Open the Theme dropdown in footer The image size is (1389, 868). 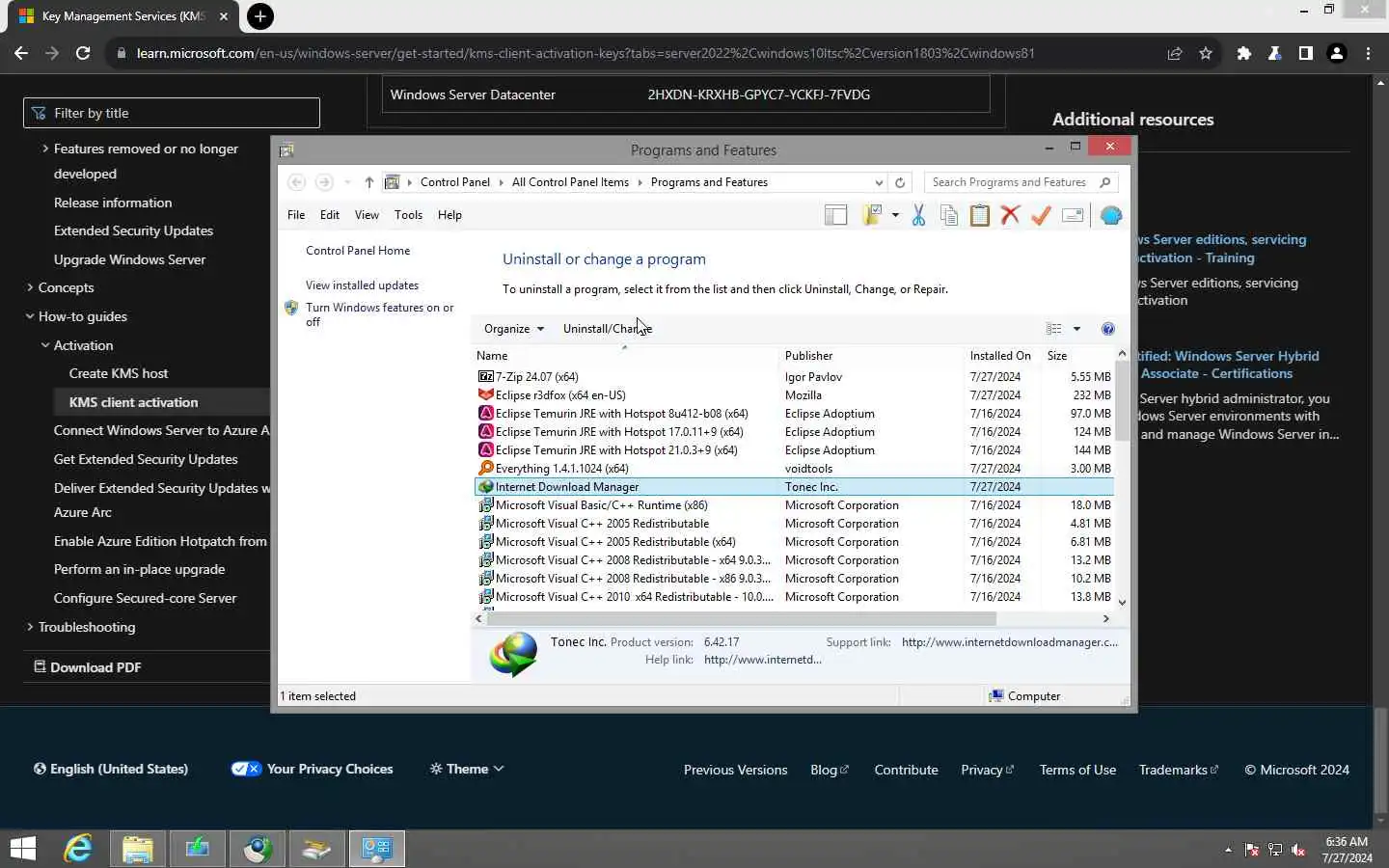point(467,769)
